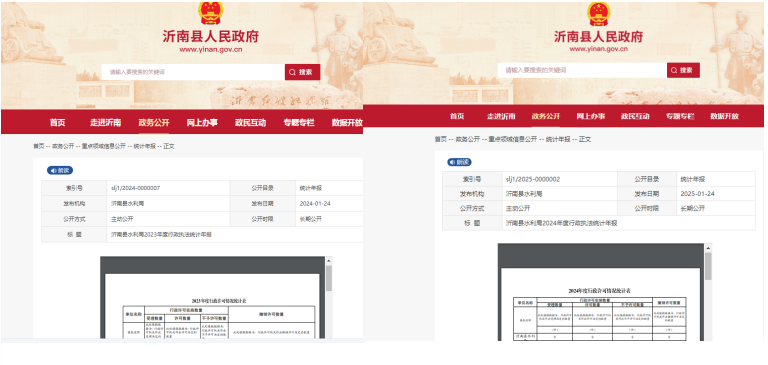
Task: Click www.yinan.gov.cn under the left page title
Action: [x=211, y=49]
